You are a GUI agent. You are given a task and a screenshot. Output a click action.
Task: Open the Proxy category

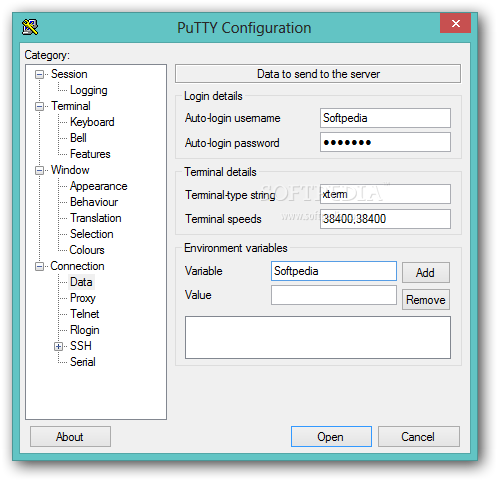point(83,298)
